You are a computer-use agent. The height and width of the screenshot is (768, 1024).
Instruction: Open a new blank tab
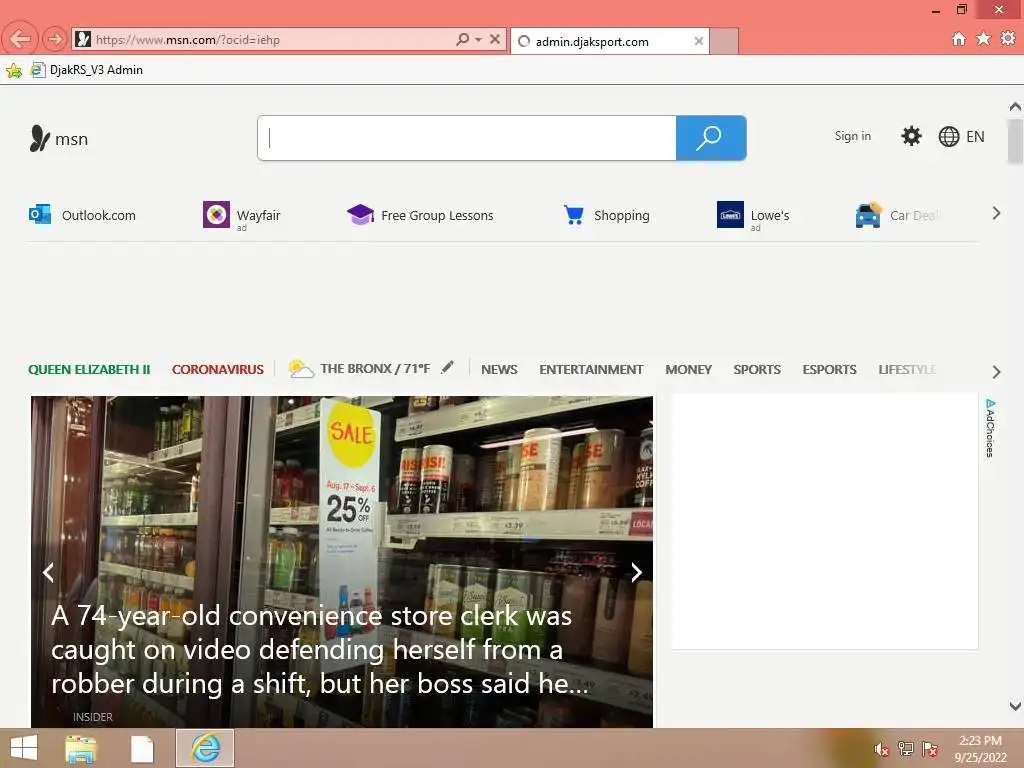[724, 41]
